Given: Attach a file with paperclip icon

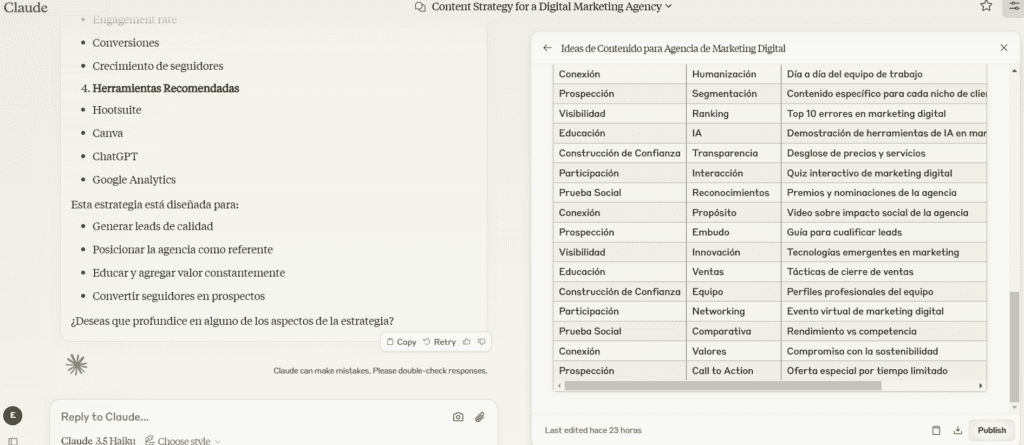Looking at the screenshot, I should [480, 417].
